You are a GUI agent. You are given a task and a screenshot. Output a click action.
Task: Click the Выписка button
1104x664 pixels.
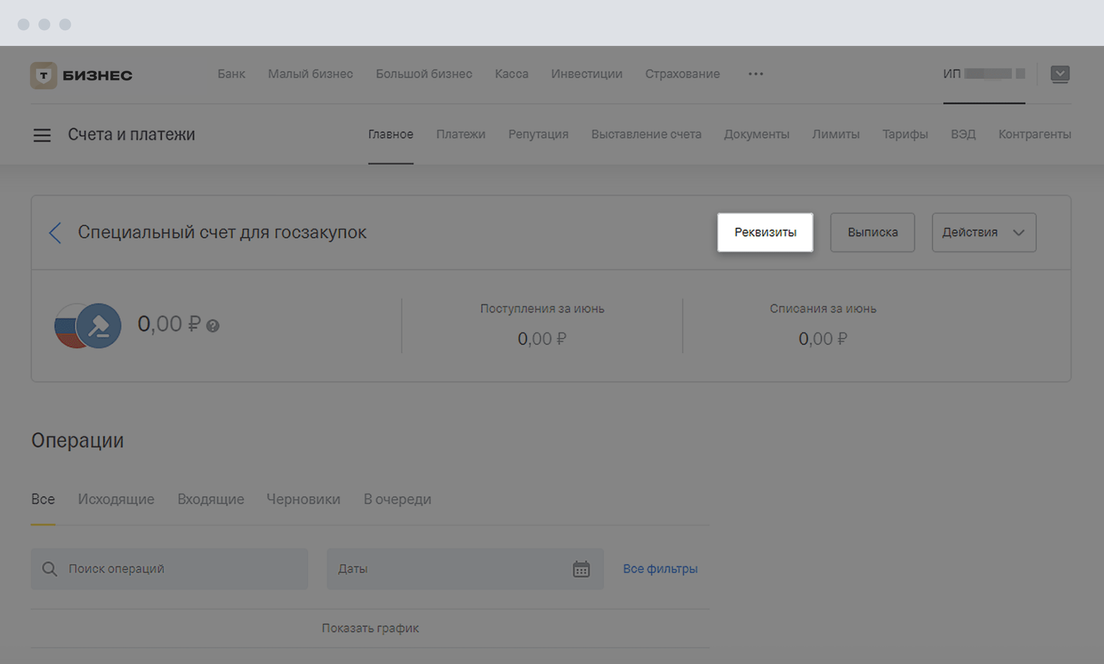pos(872,232)
